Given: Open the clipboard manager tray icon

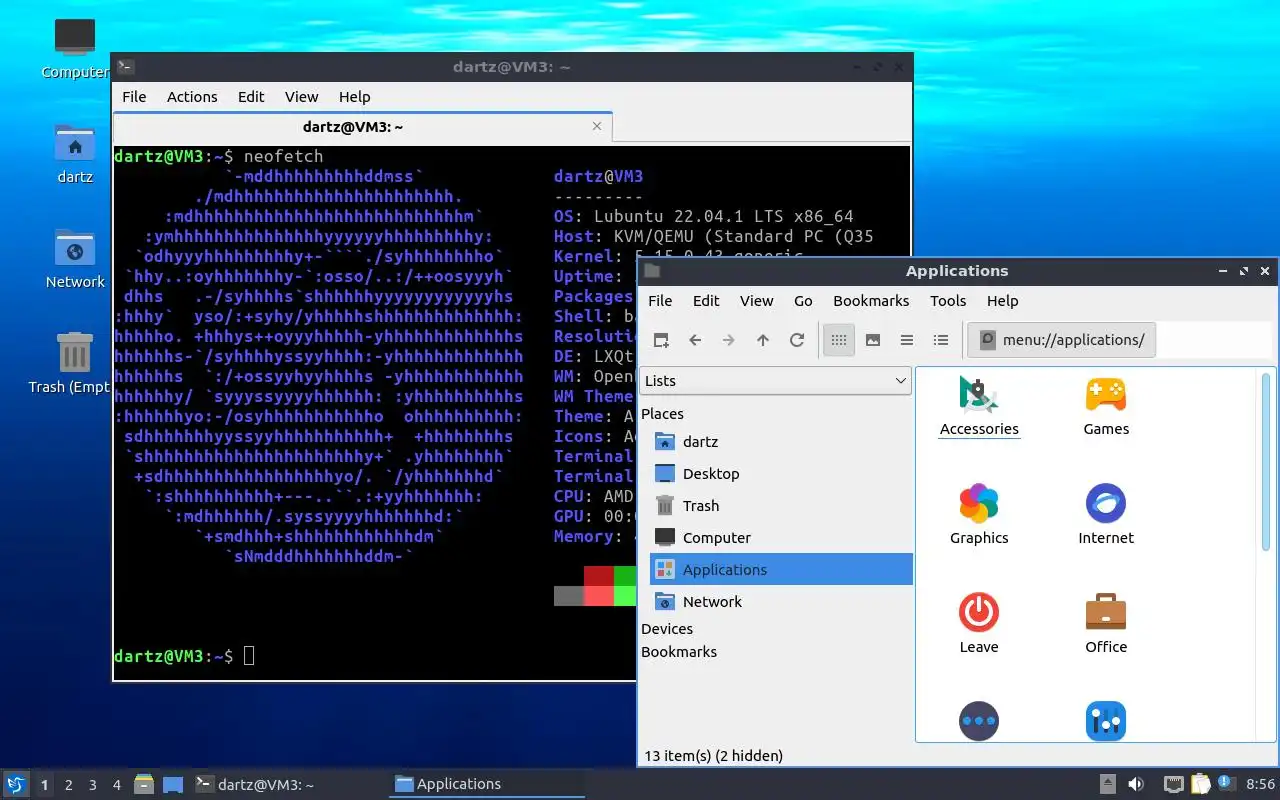Looking at the screenshot, I should (x=1201, y=784).
